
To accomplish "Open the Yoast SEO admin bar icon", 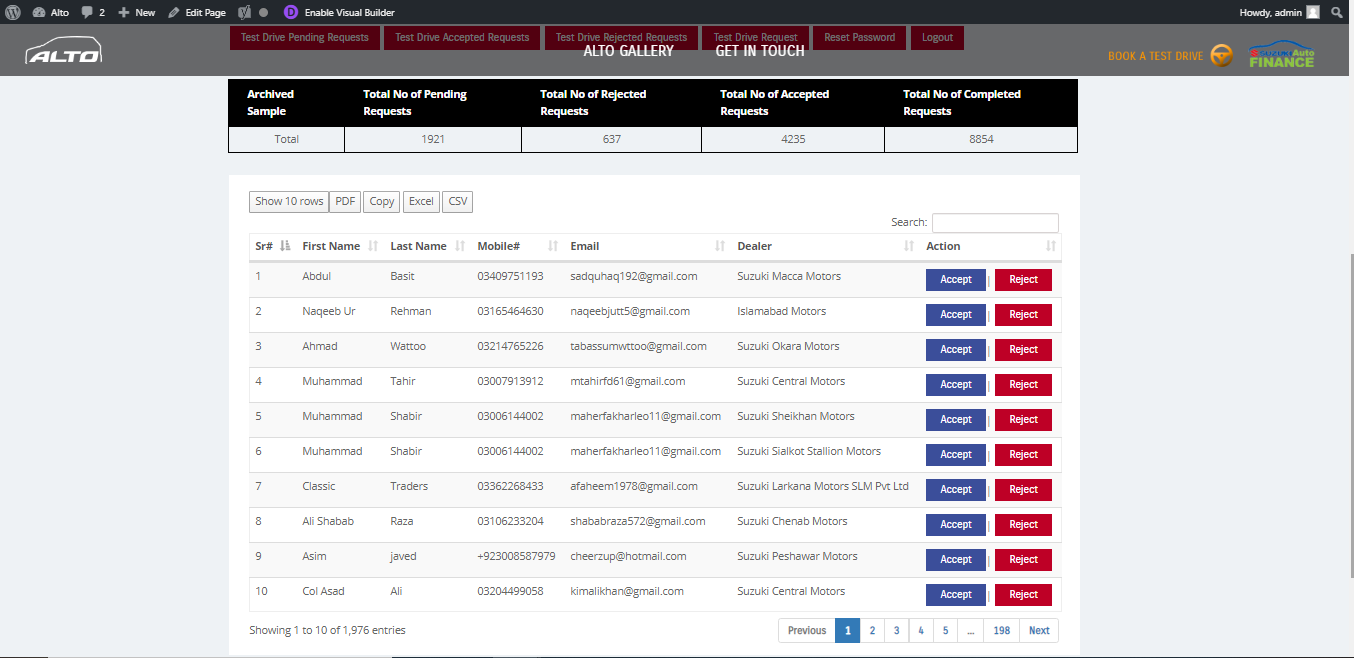I will (x=244, y=12).
